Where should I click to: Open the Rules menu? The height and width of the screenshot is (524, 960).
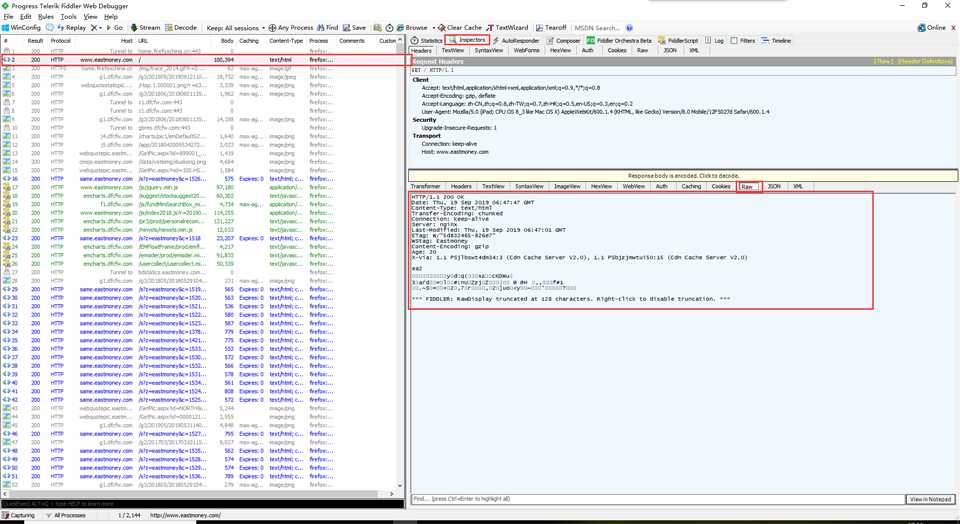46,17
